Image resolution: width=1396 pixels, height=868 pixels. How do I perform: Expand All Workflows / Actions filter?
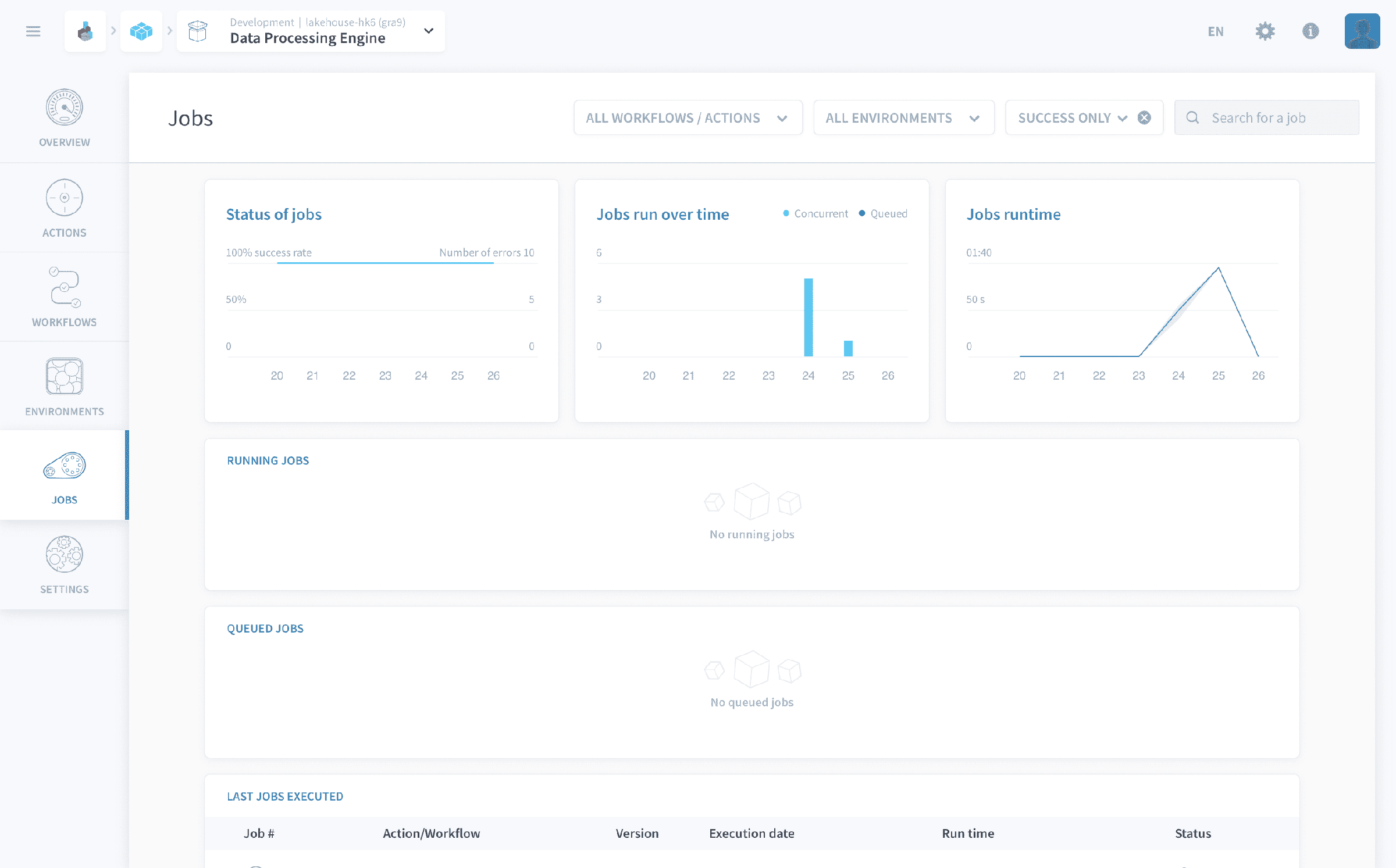pyautogui.click(x=688, y=118)
